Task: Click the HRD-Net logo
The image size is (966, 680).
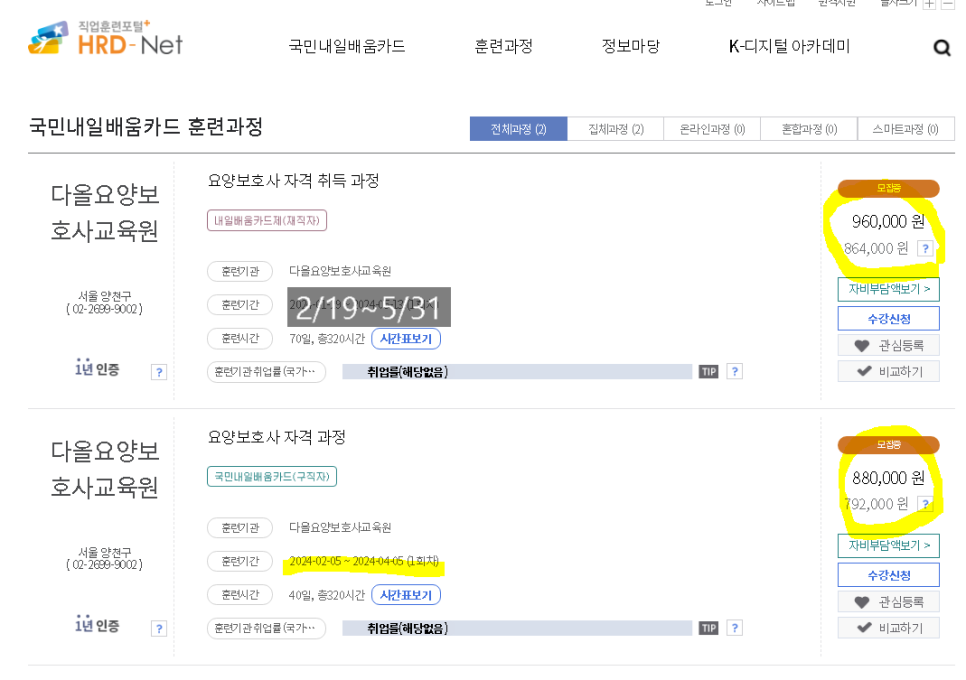Action: [x=105, y=38]
